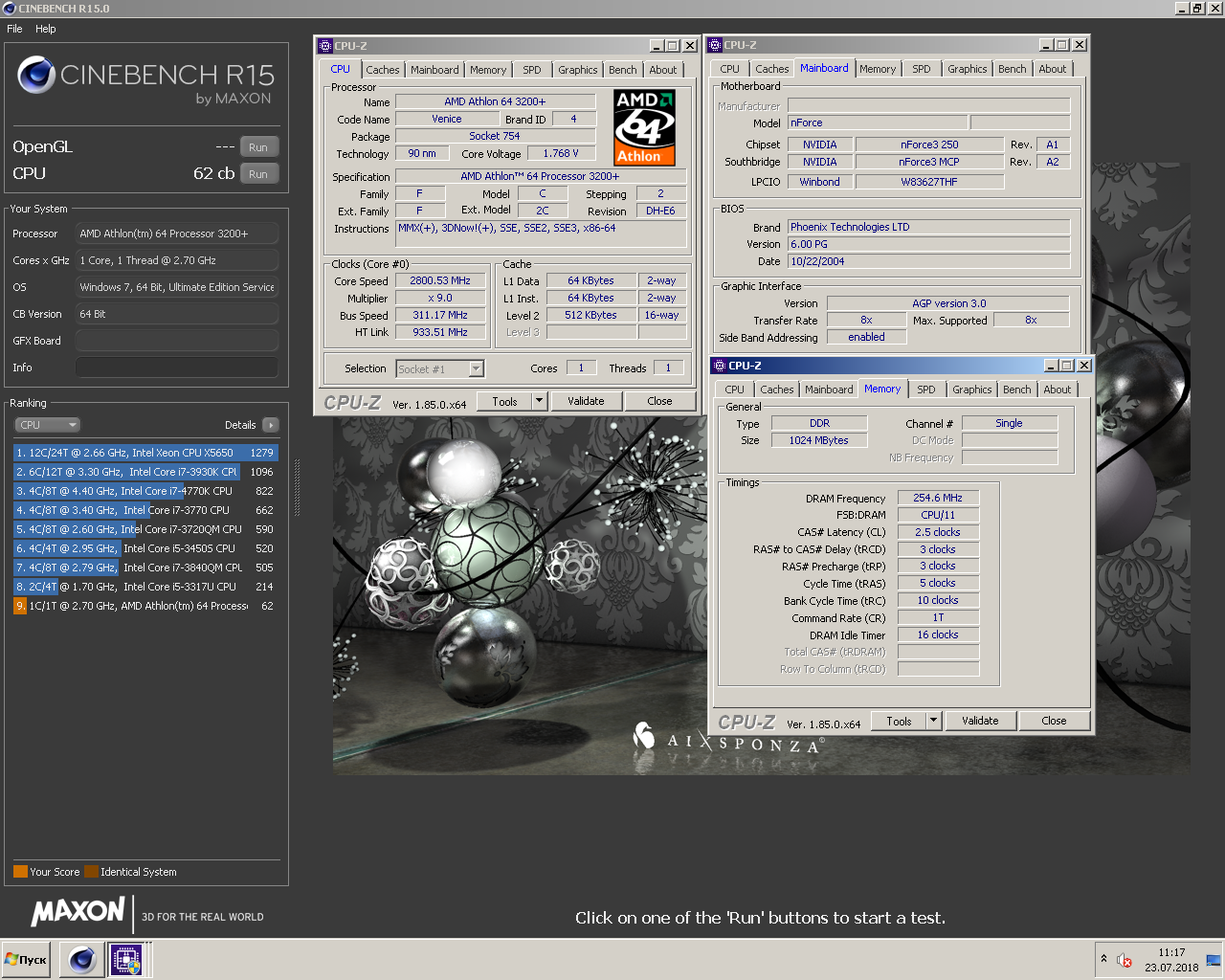Switch to the SPD tab in the CPU window
The width and height of the screenshot is (1225, 980).
(x=532, y=70)
